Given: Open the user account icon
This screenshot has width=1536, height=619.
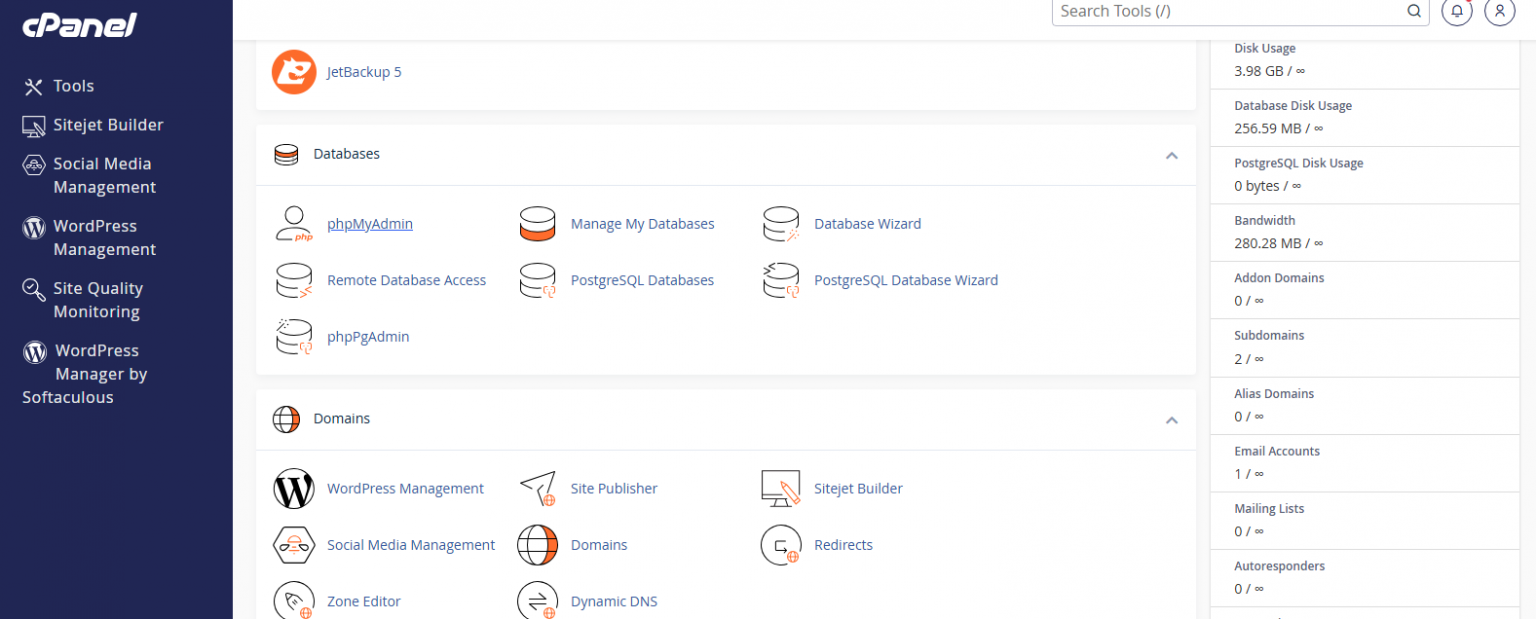Looking at the screenshot, I should (1499, 12).
